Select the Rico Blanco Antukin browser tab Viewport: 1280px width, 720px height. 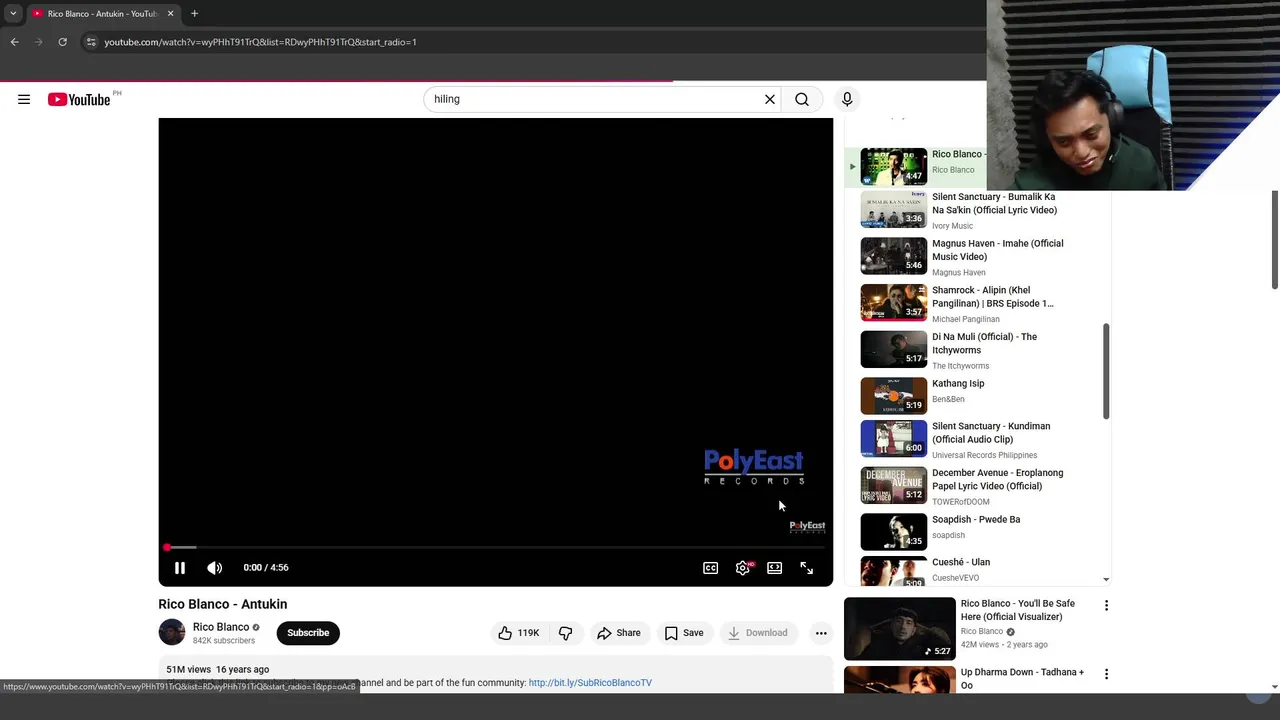(102, 14)
